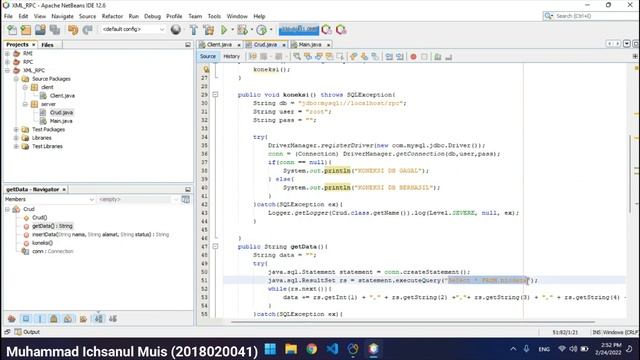Close the Crud.java tab
Image resolution: width=640 pixels, height=360 pixels.
[284, 45]
